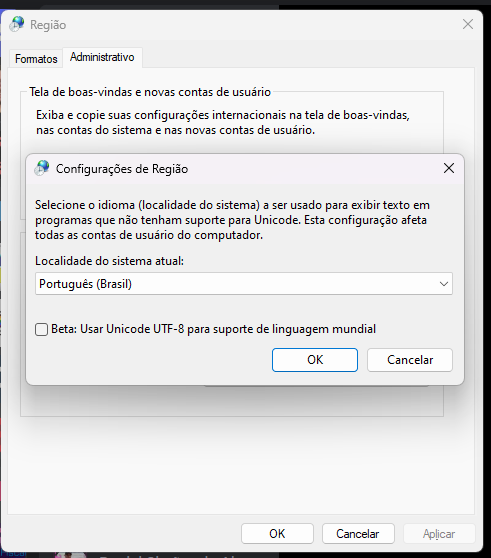Click the chevron arrow of the locale combo box
The height and width of the screenshot is (558, 491).
(x=443, y=284)
